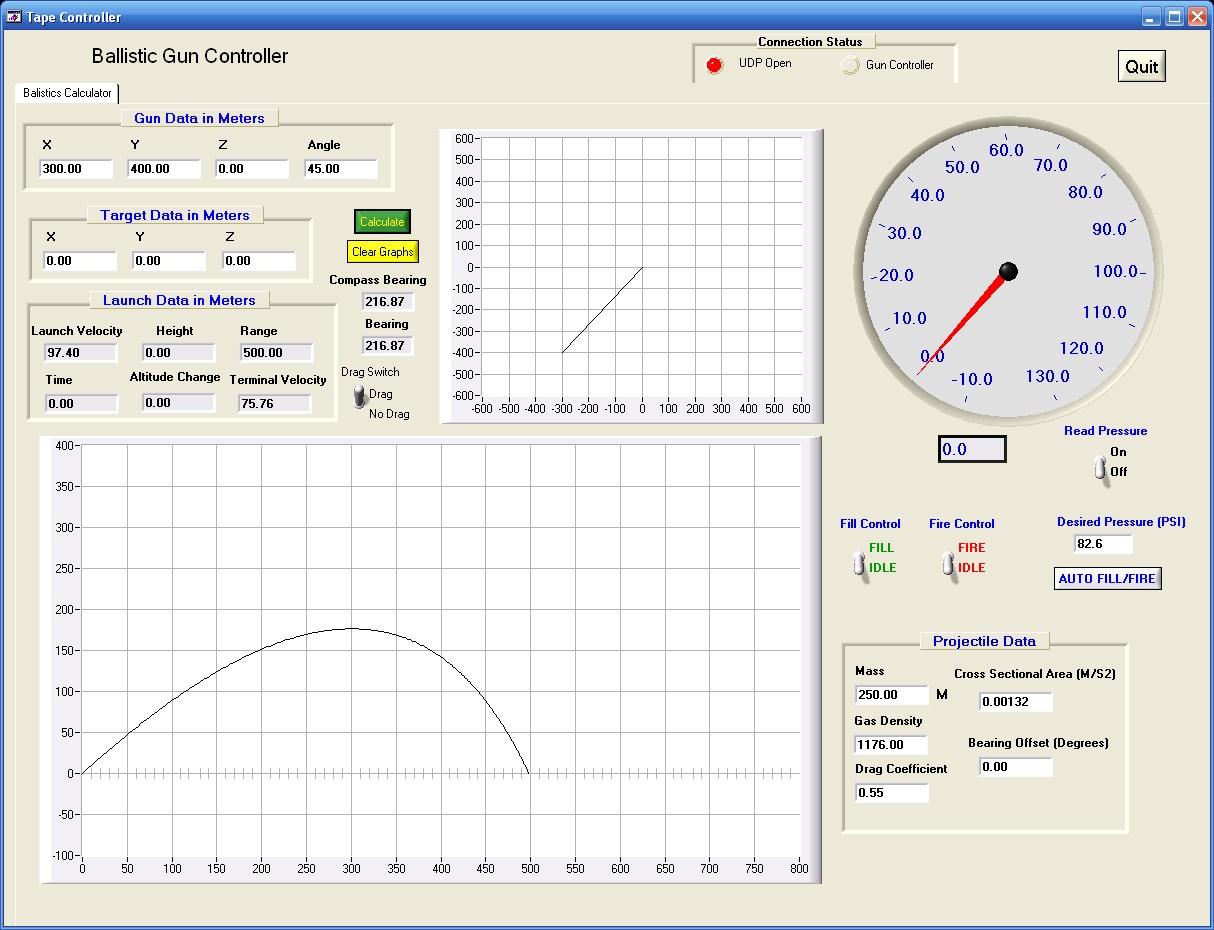This screenshot has width=1214, height=930.
Task: Click the Desired Pressure PSI field
Action: tap(1103, 544)
